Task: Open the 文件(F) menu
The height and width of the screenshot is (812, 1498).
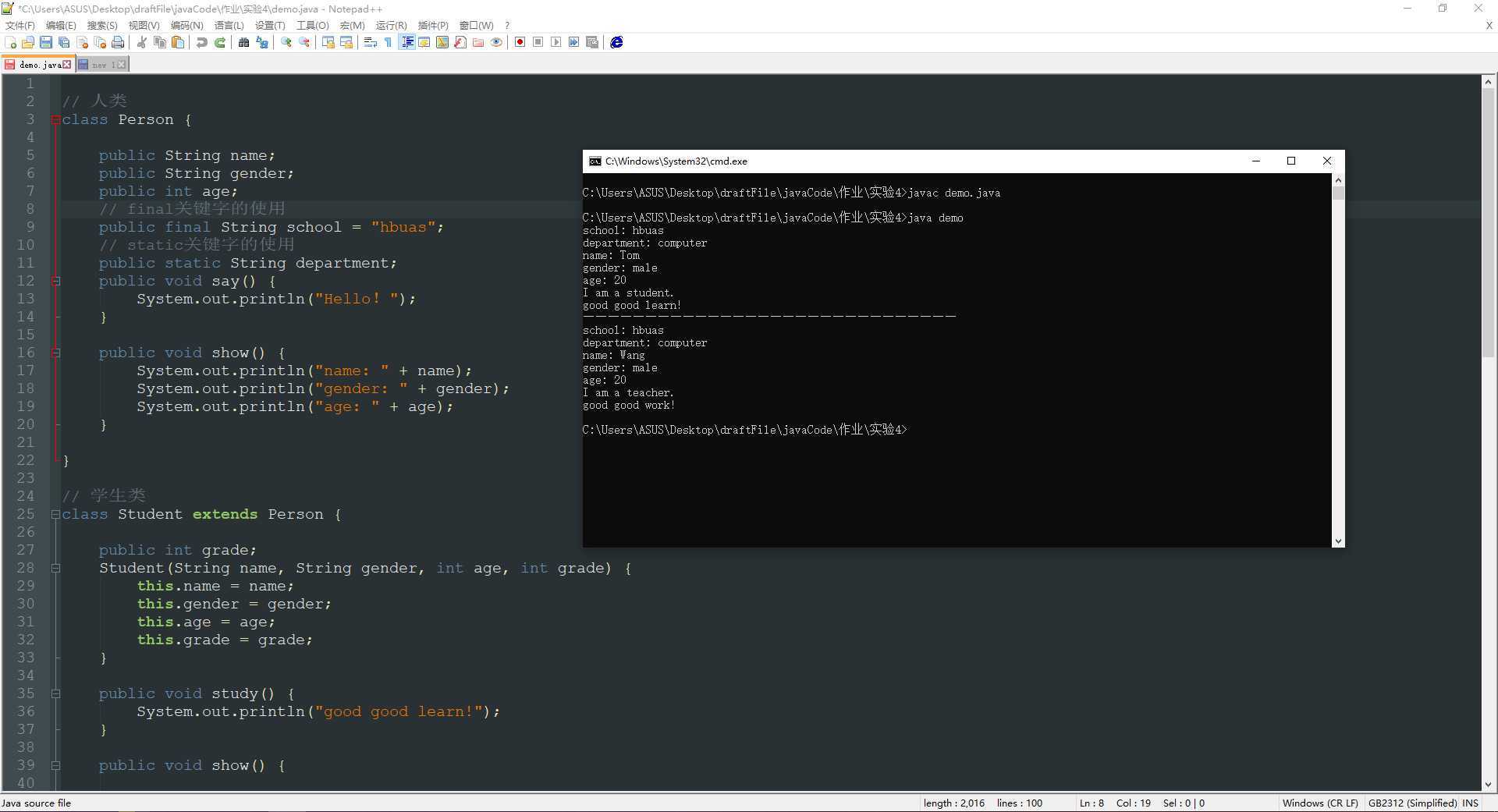Action: (20, 26)
